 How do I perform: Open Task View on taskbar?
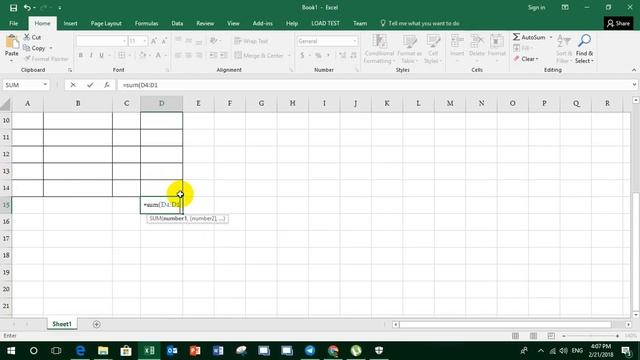click(x=56, y=351)
